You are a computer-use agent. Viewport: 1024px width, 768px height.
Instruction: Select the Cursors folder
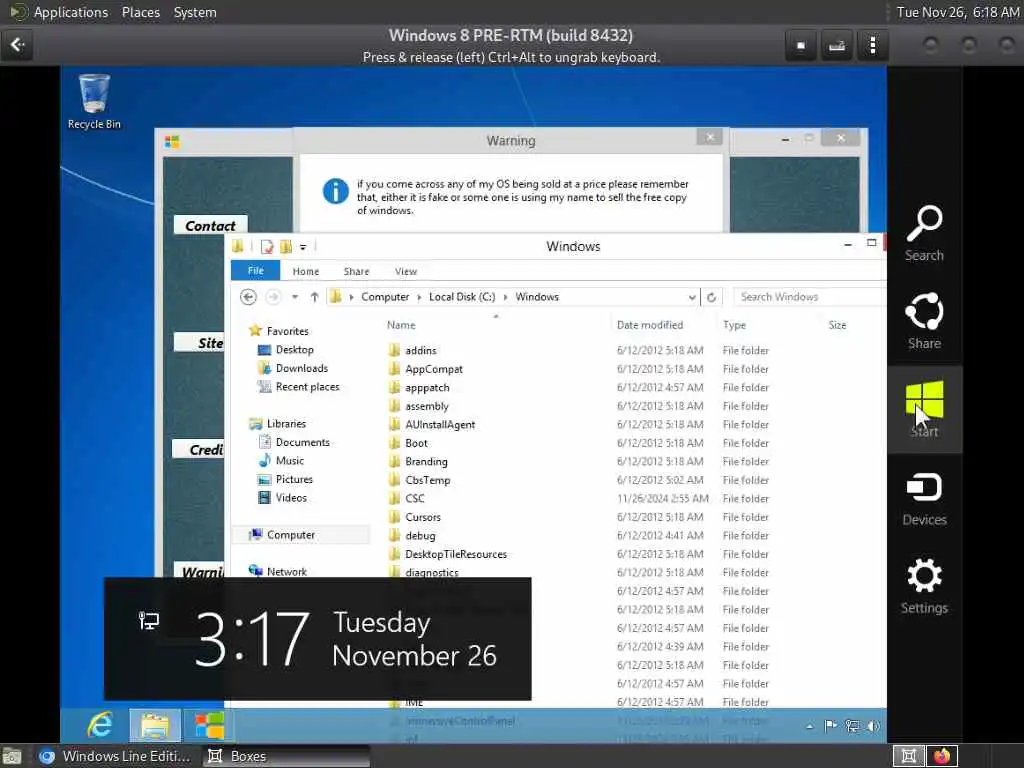[x=423, y=517]
